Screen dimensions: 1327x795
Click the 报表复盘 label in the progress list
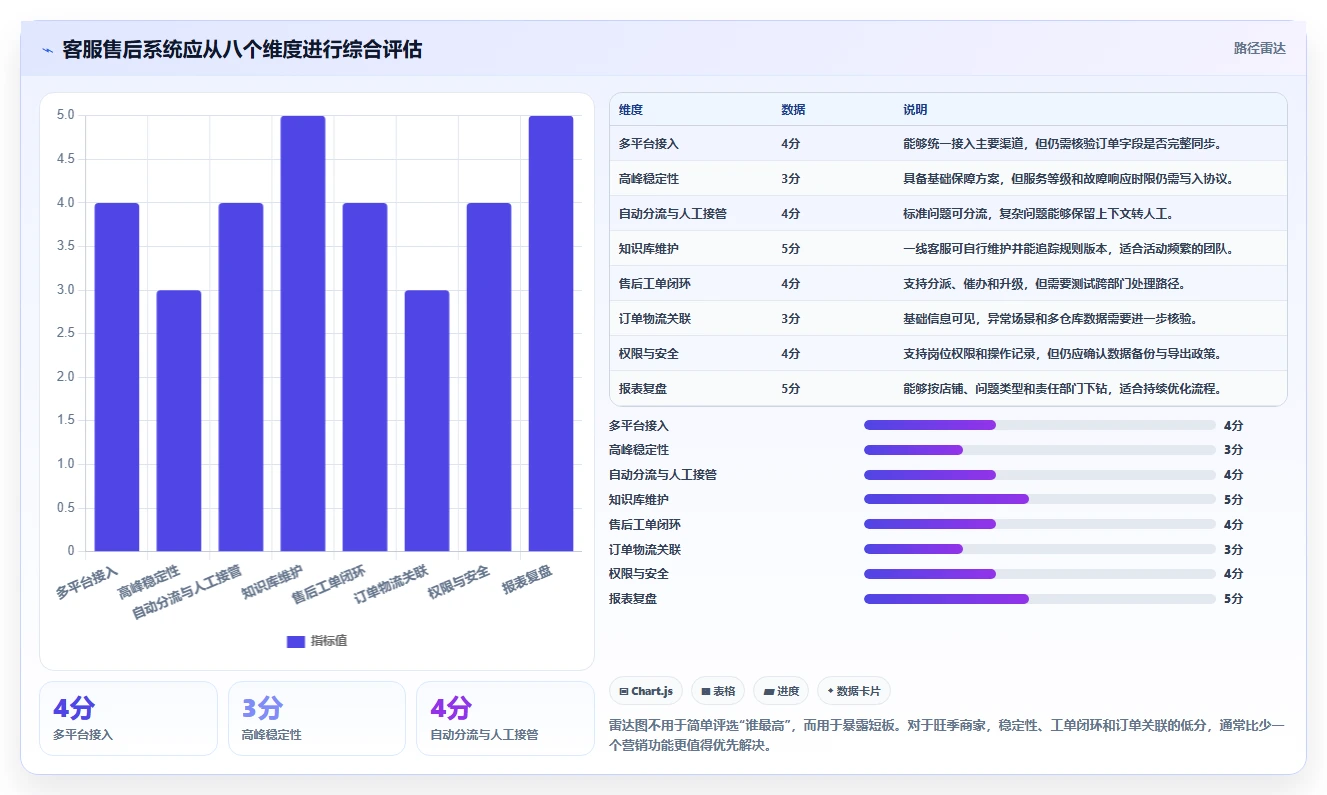(633, 599)
